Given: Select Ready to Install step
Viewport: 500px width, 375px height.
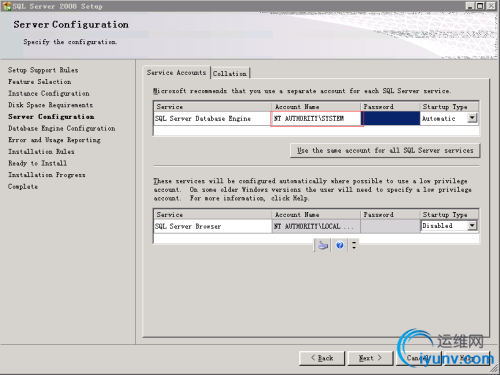Looking at the screenshot, I should point(37,163).
